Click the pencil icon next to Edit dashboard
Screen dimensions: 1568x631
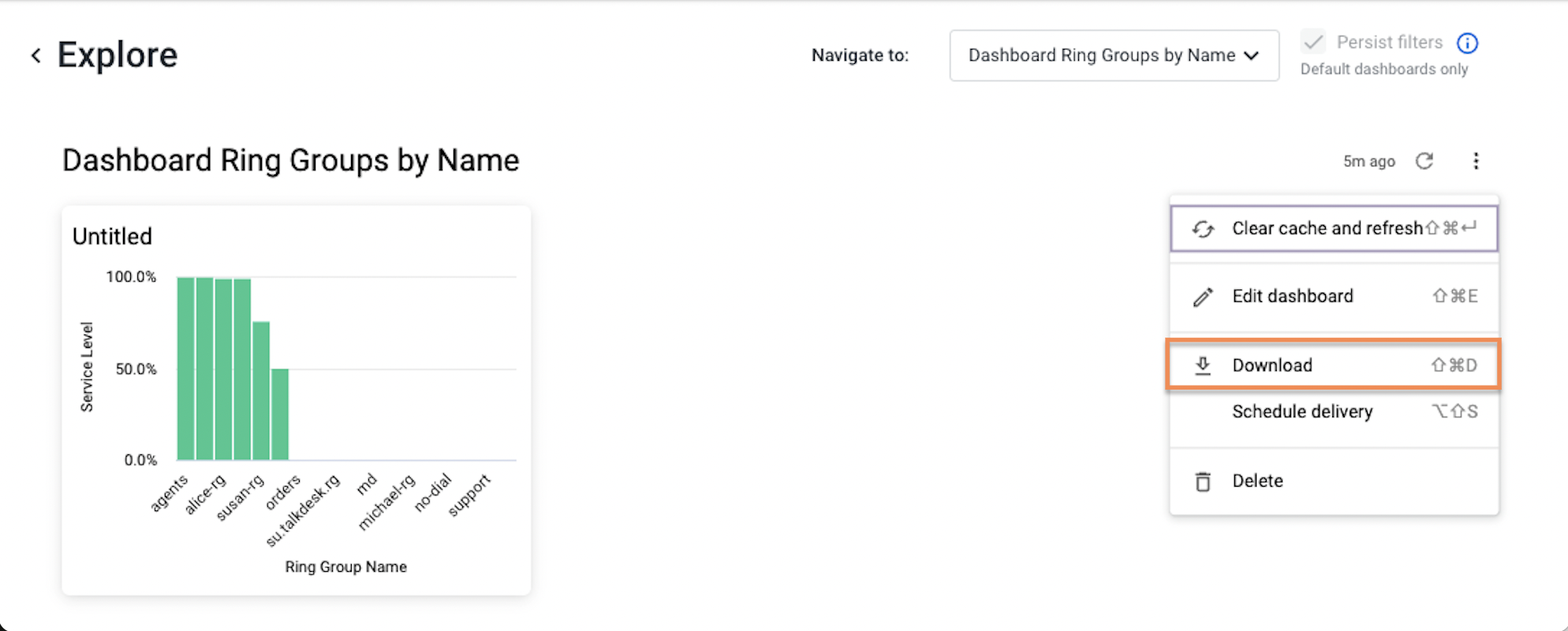click(1203, 297)
